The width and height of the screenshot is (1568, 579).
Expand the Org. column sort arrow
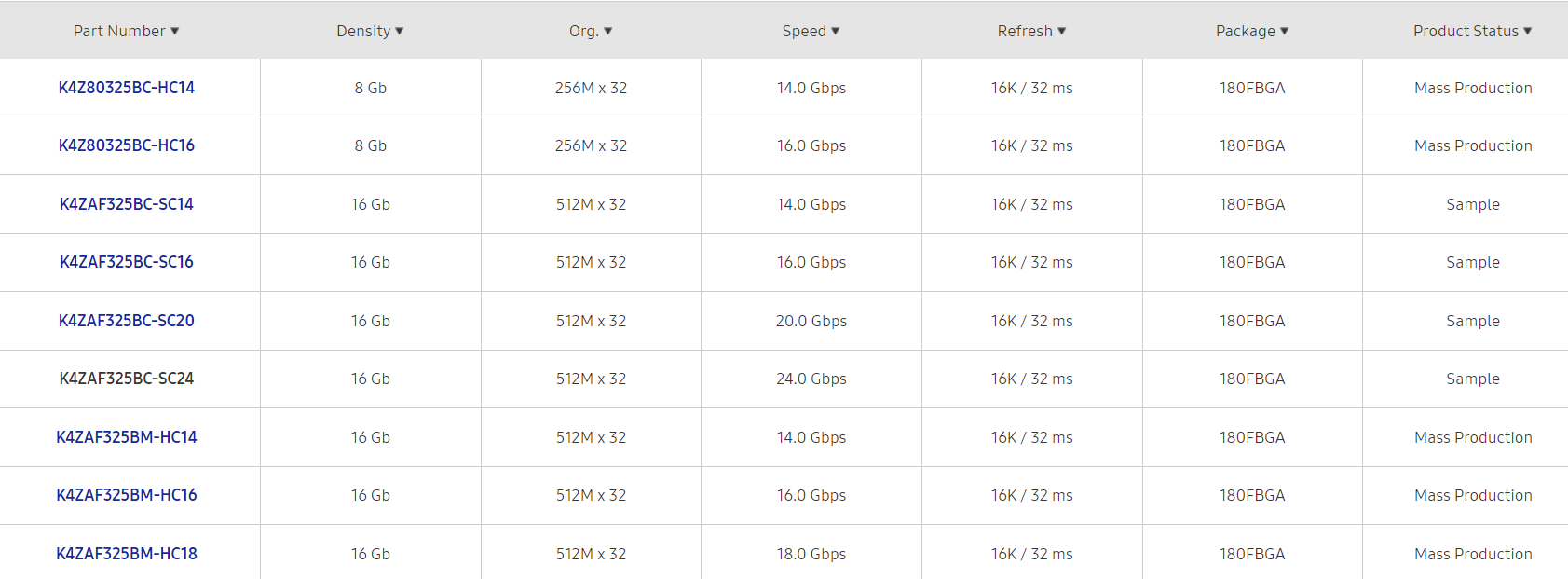(x=607, y=31)
